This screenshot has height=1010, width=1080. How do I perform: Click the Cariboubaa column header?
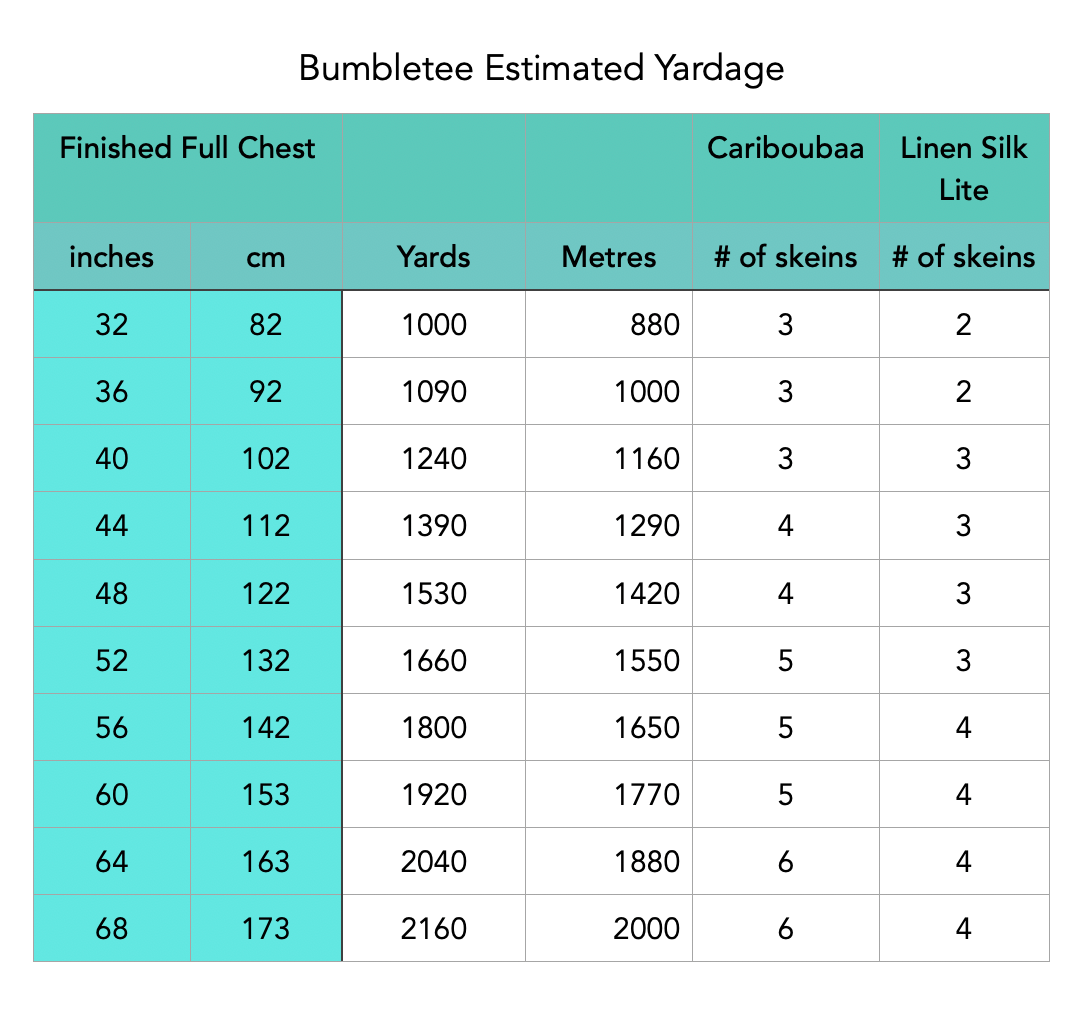coord(785,148)
